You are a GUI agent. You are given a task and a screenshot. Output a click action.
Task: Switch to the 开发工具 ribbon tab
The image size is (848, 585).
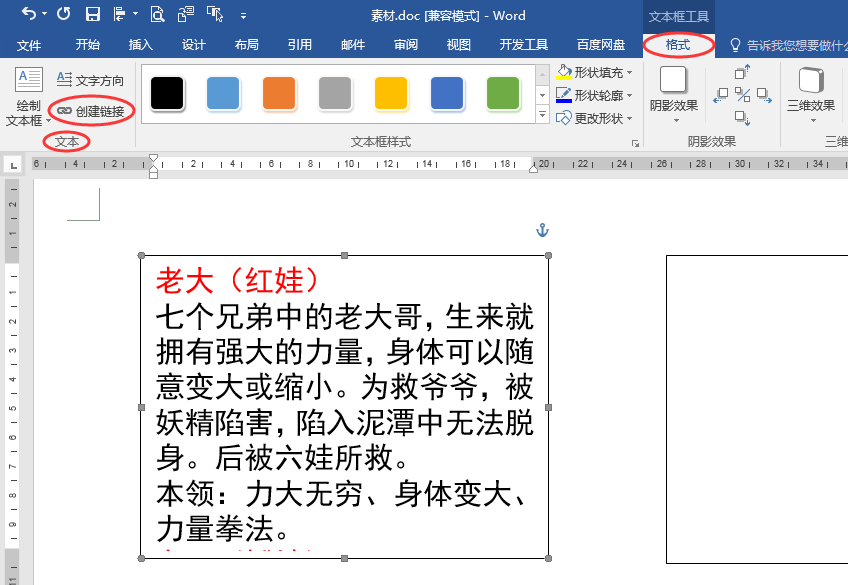pos(524,45)
